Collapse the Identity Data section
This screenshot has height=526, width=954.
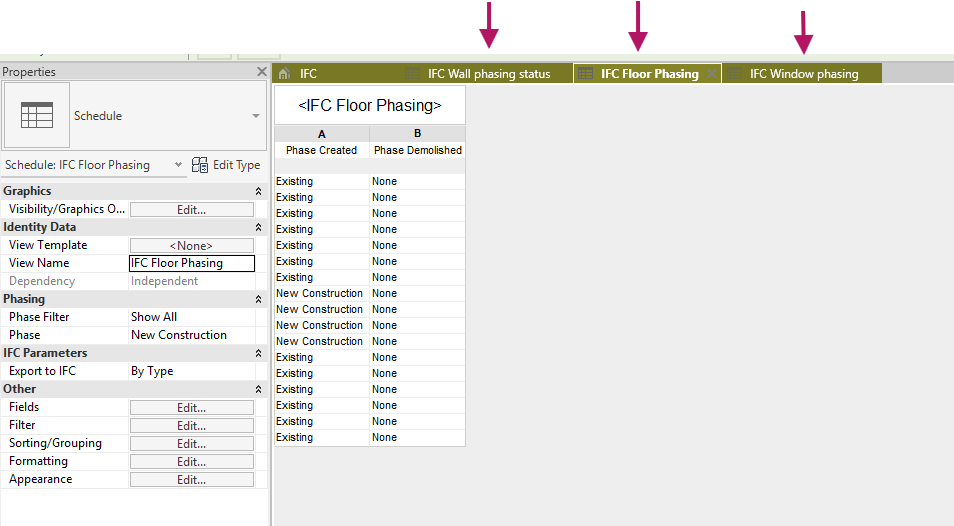click(x=260, y=227)
